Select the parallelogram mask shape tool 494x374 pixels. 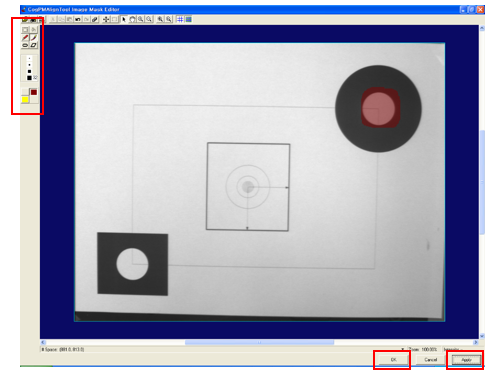click(34, 45)
